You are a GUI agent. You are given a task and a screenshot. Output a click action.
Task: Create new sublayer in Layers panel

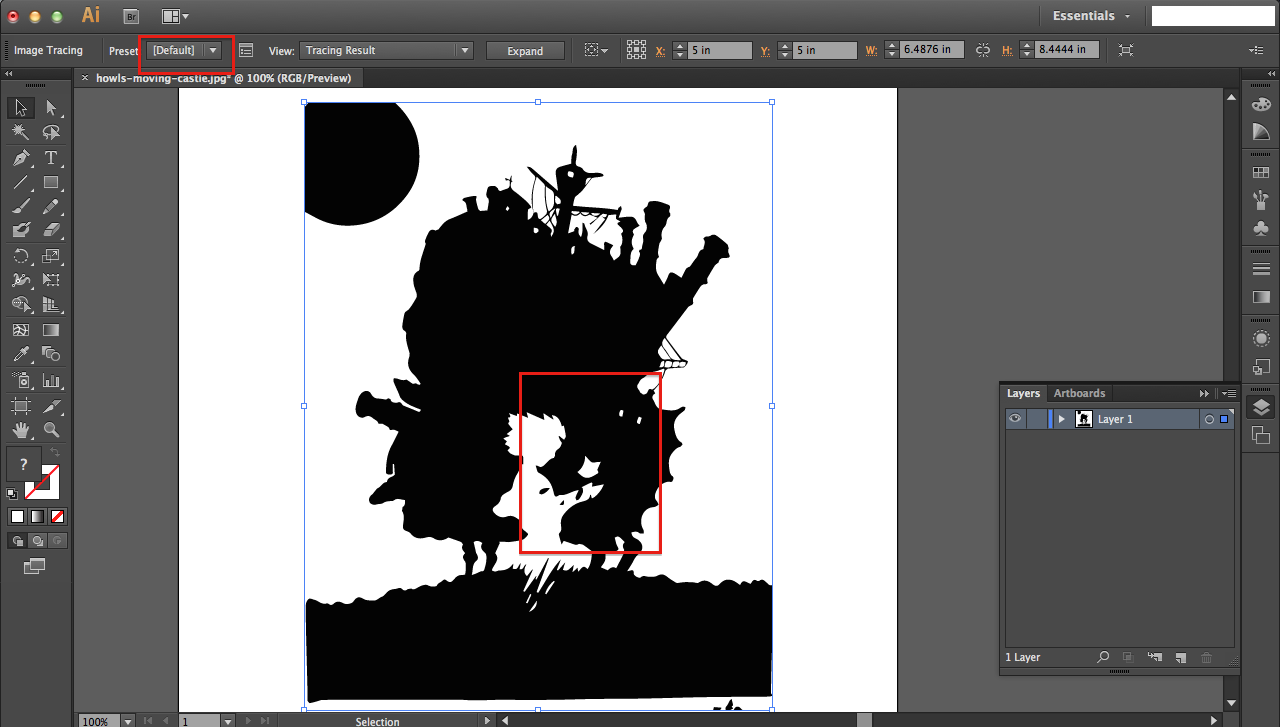pyautogui.click(x=1155, y=657)
